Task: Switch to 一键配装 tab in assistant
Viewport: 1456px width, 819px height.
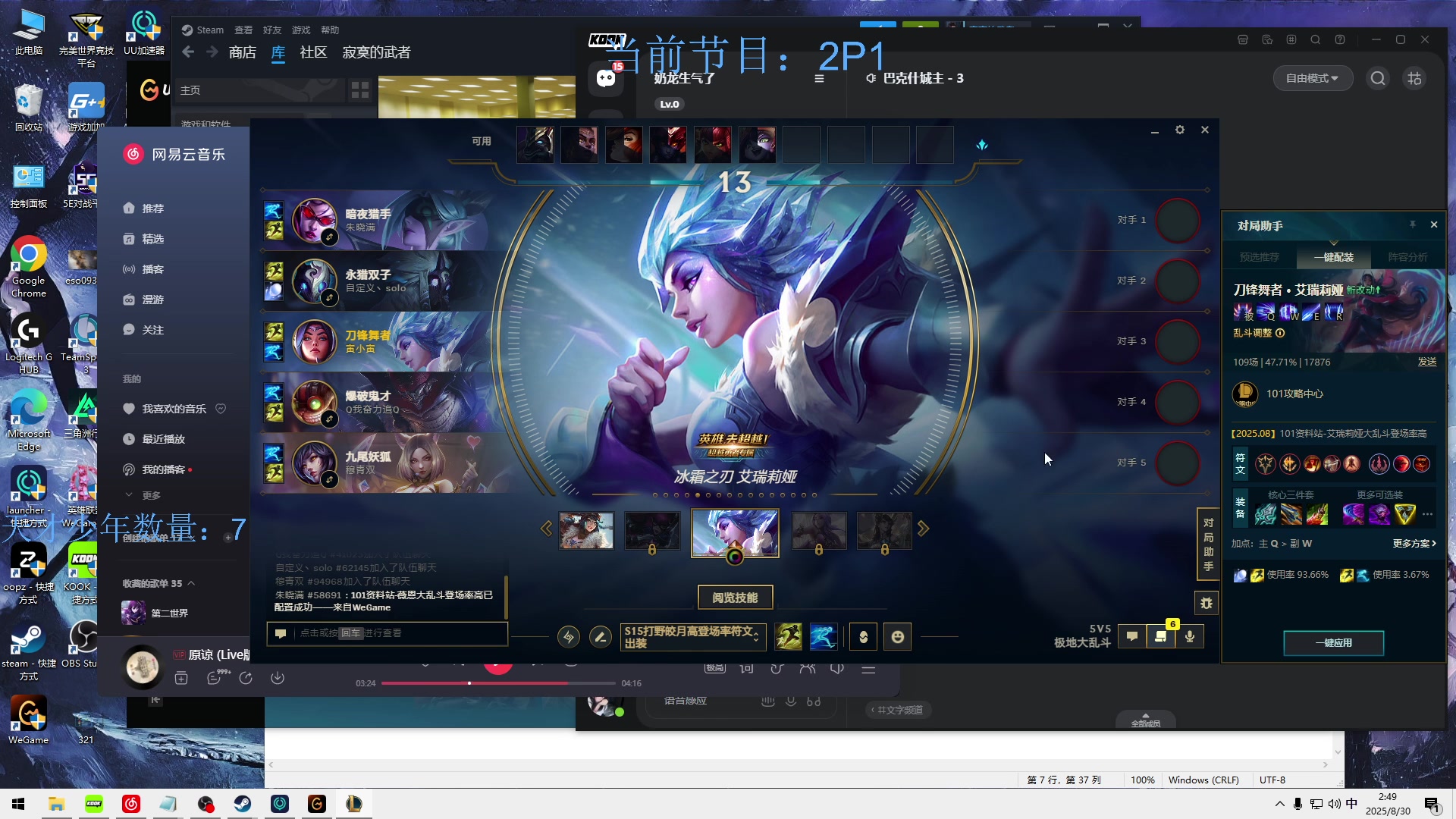Action: (x=1333, y=257)
